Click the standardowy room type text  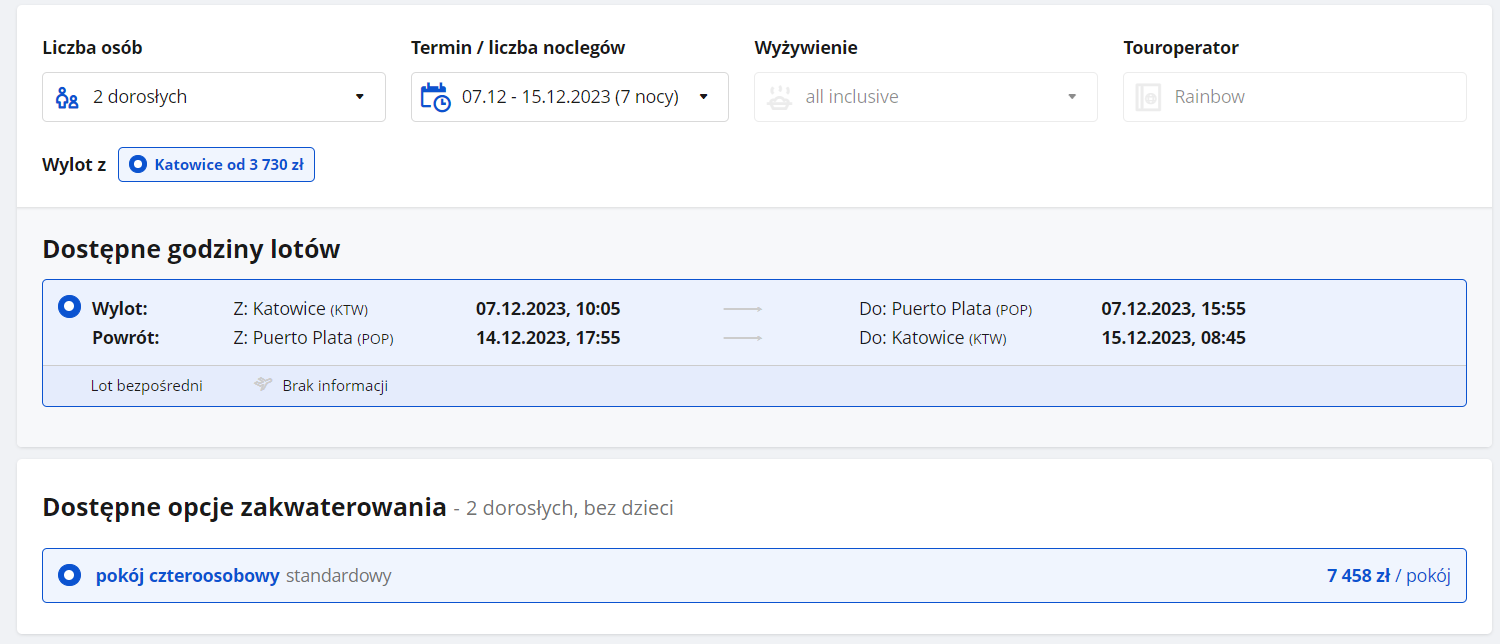[x=338, y=576]
